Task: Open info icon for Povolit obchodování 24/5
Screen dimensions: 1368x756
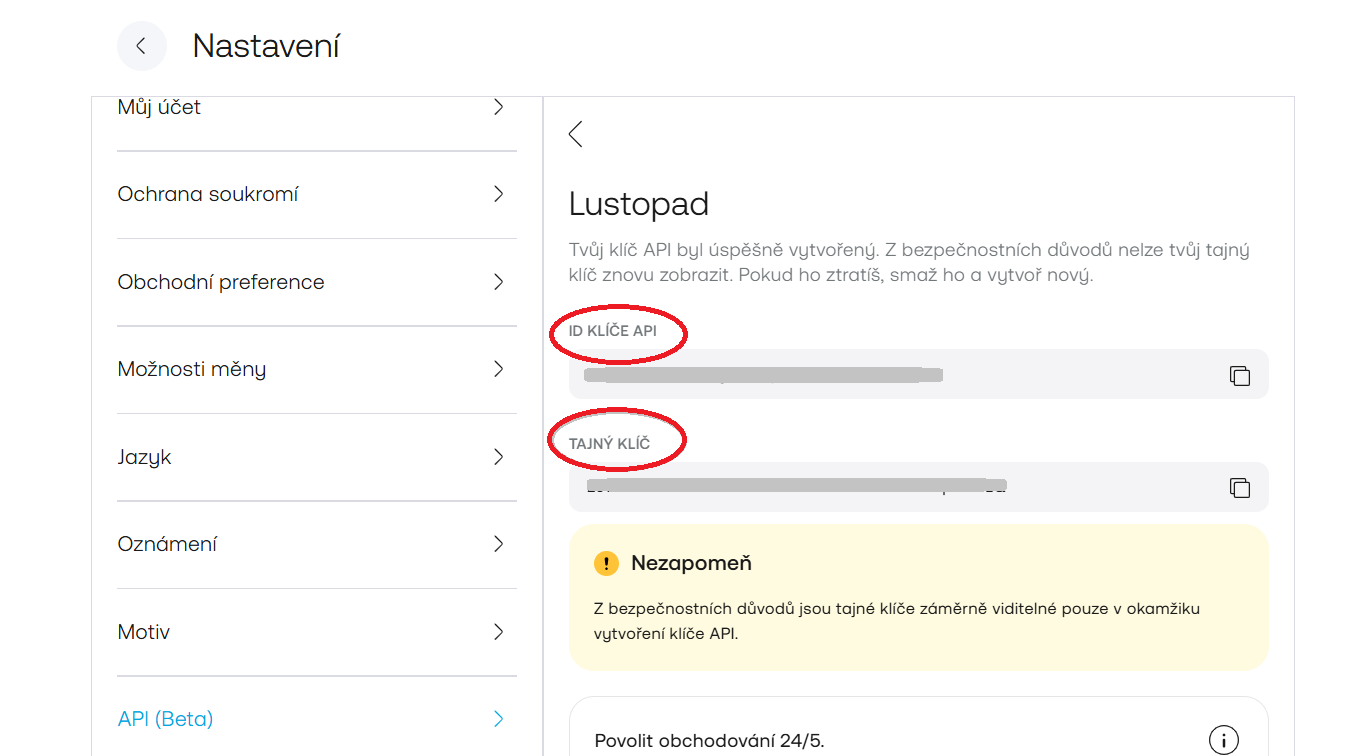Action: coord(1223,740)
